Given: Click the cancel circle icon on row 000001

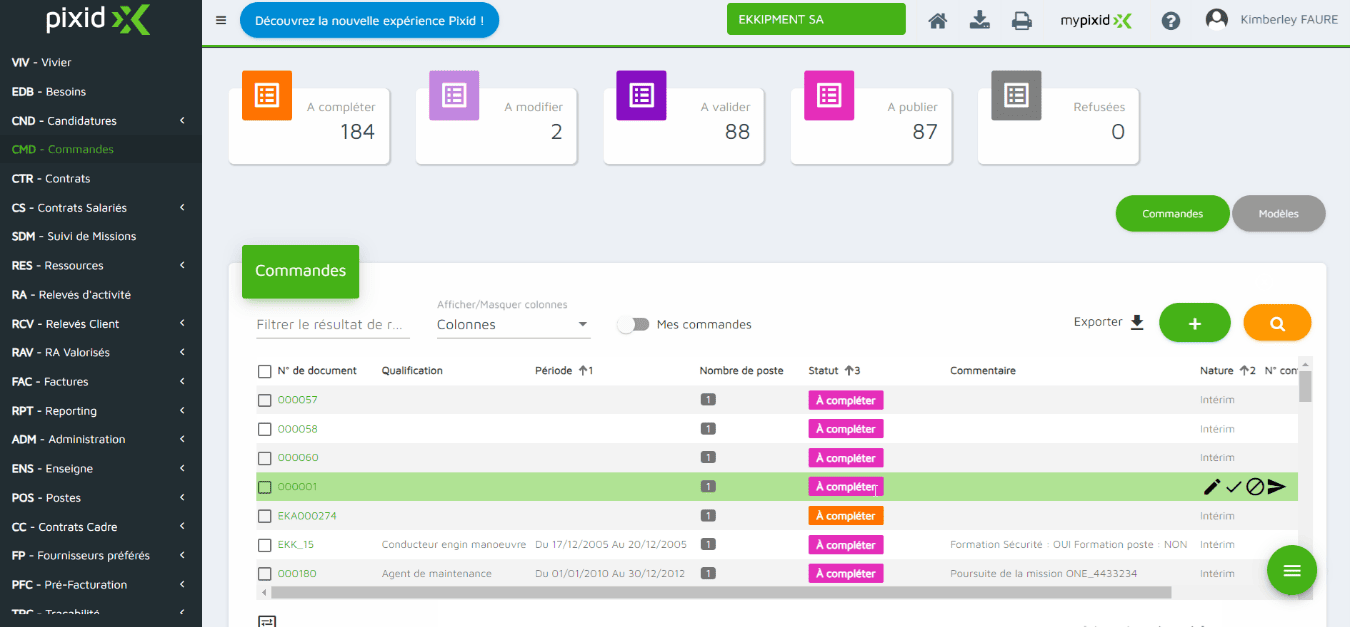Looking at the screenshot, I should 1254,487.
